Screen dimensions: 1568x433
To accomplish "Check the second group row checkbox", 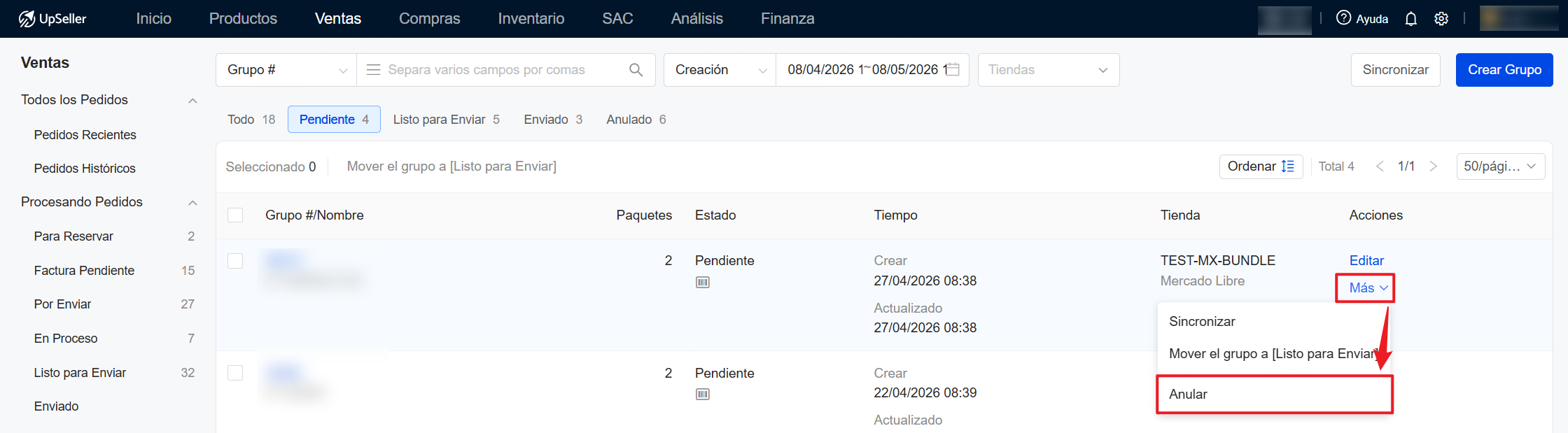I will [235, 373].
